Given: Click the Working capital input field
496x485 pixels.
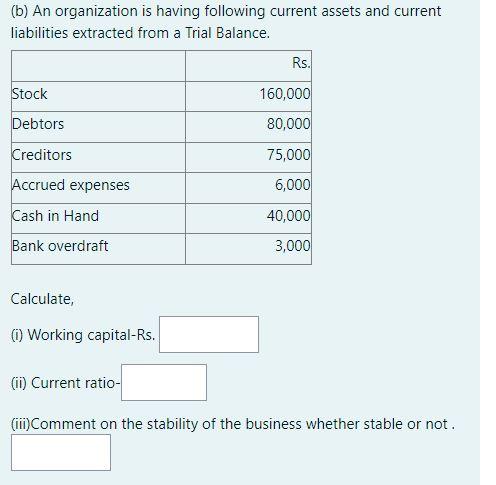Looking at the screenshot, I should [209, 334].
